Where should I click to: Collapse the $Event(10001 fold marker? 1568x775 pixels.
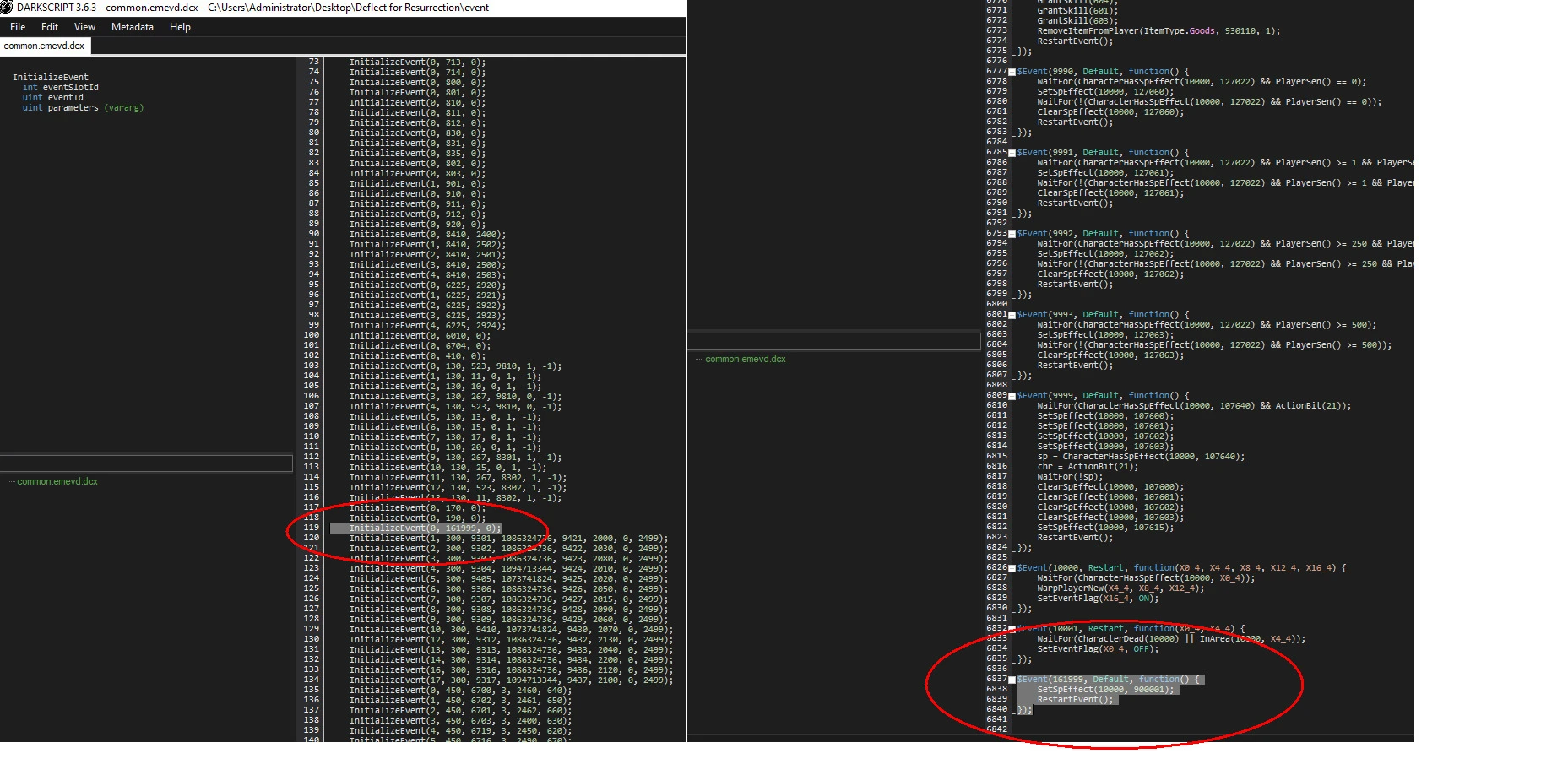1012,629
